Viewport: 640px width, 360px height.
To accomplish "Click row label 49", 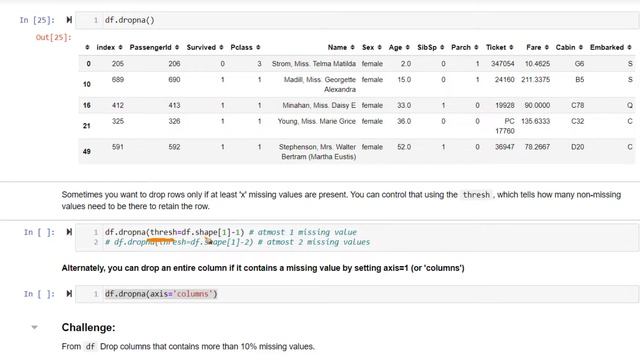I will pos(87,151).
